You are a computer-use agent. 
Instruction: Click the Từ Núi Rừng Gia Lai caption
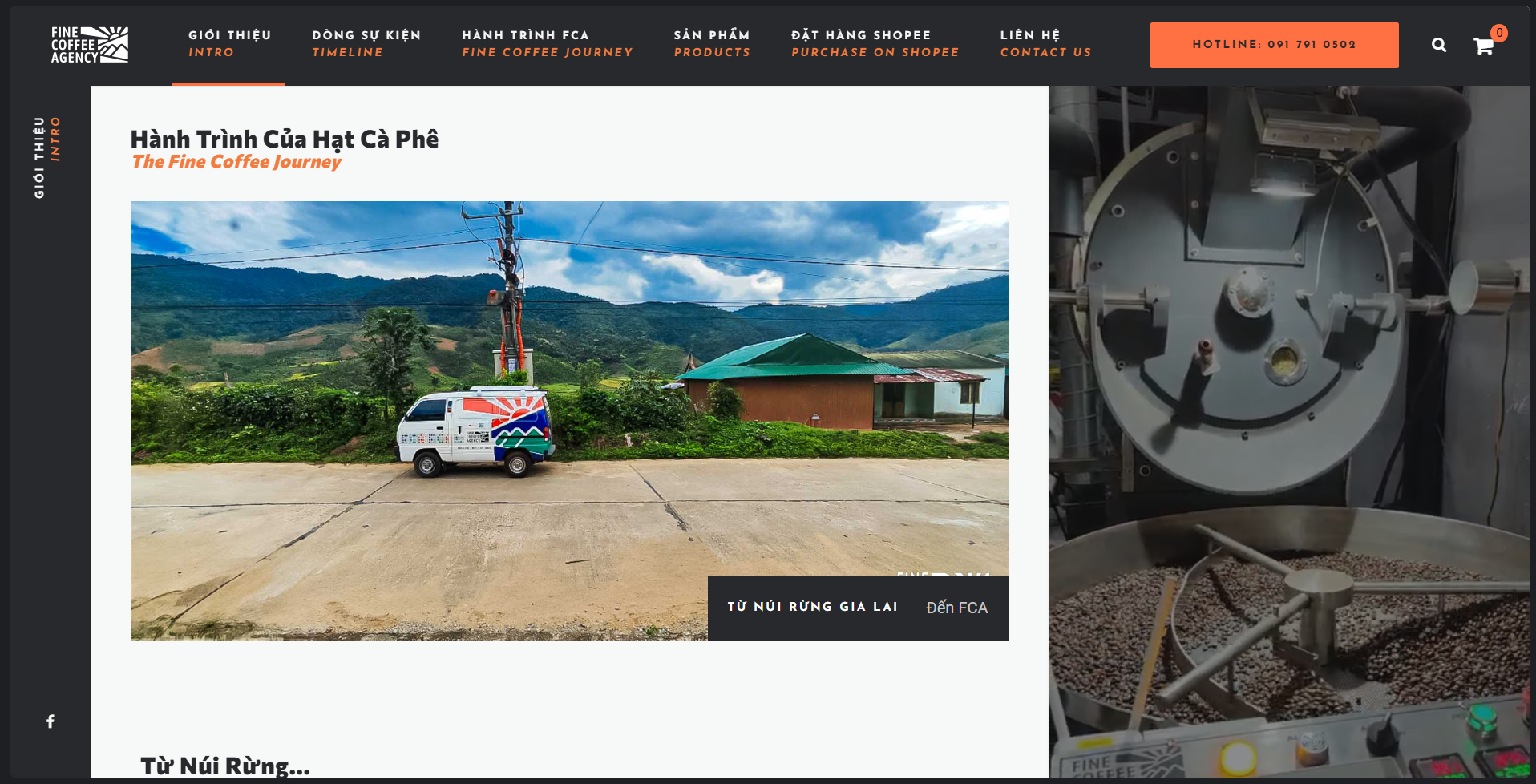[813, 607]
